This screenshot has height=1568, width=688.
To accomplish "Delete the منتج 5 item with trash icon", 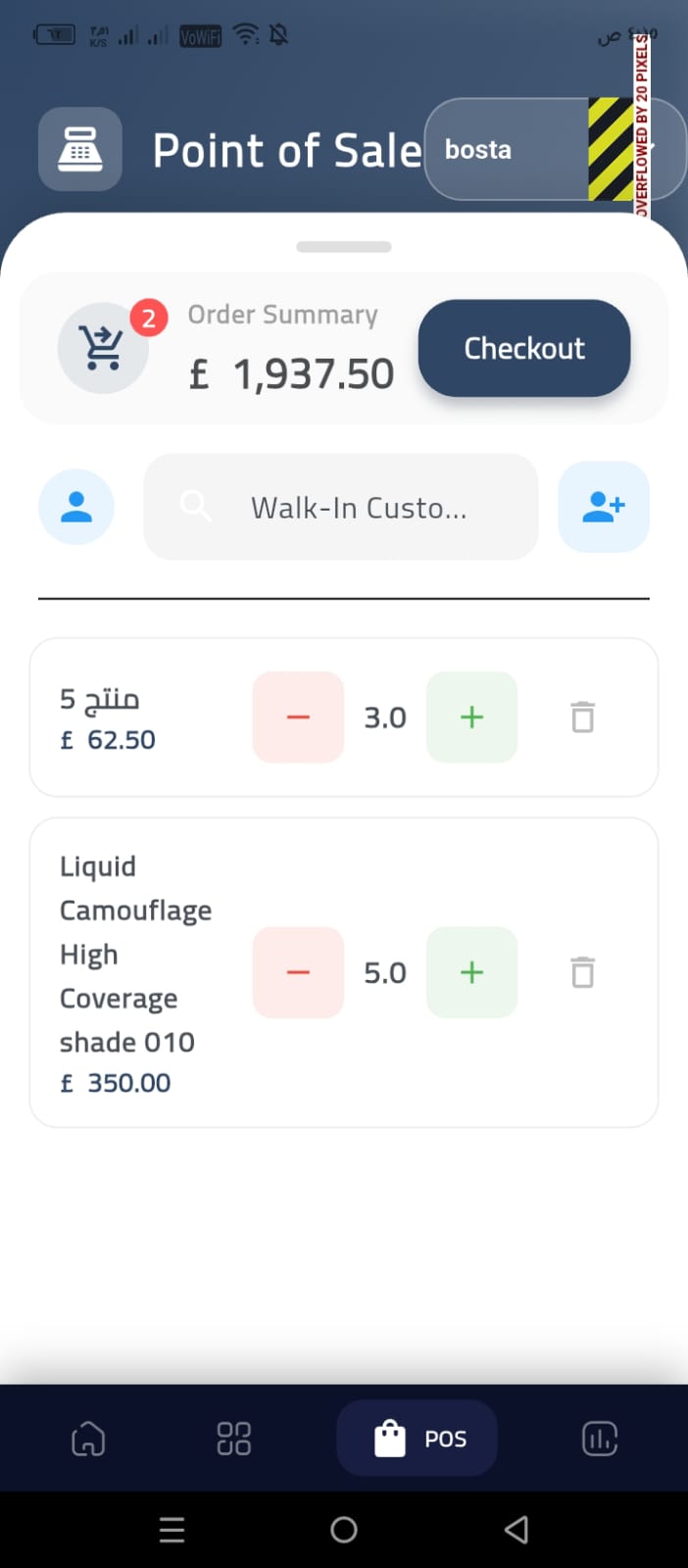I will tap(582, 717).
